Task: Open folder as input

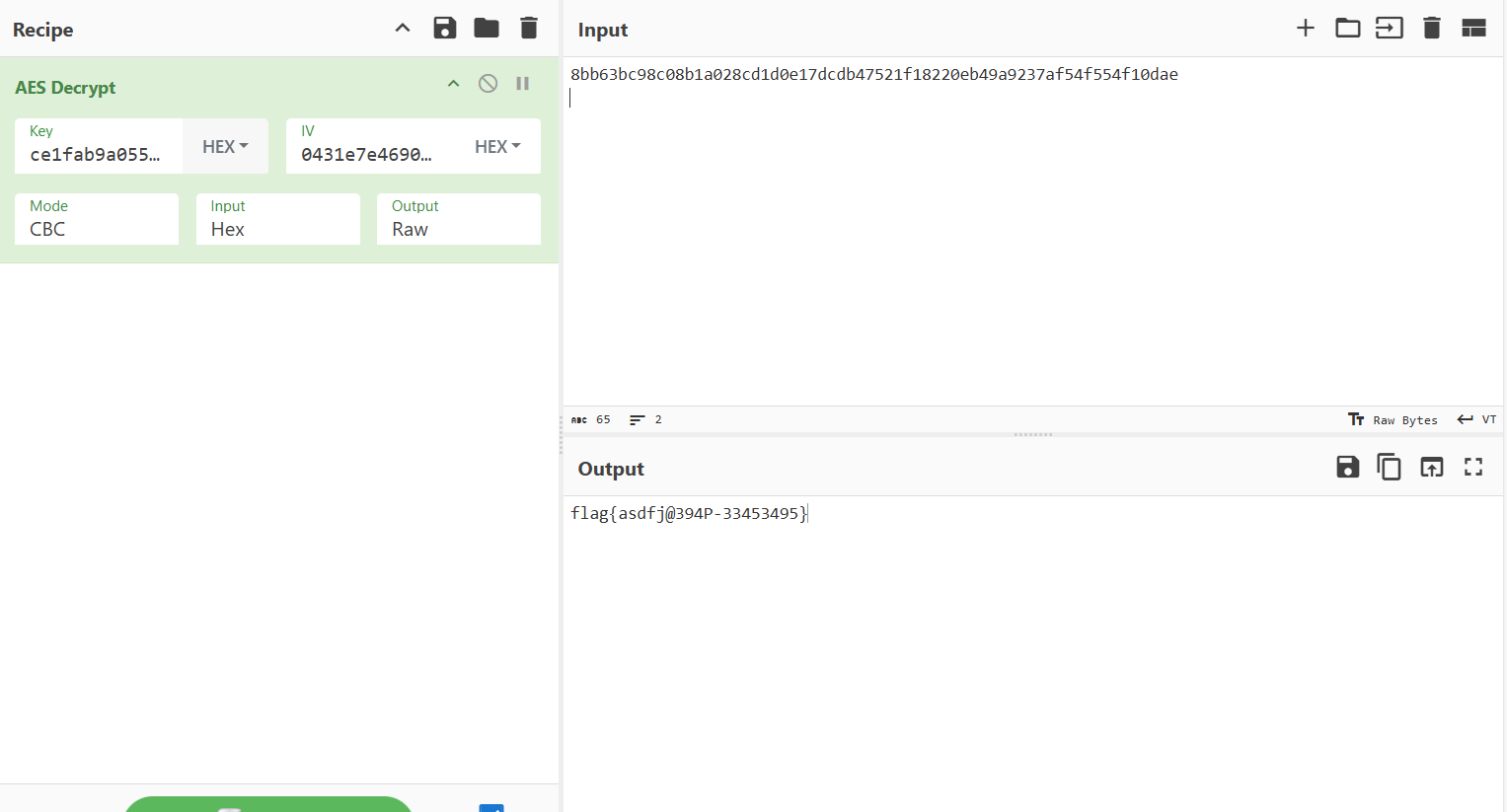Action: coord(1348,28)
